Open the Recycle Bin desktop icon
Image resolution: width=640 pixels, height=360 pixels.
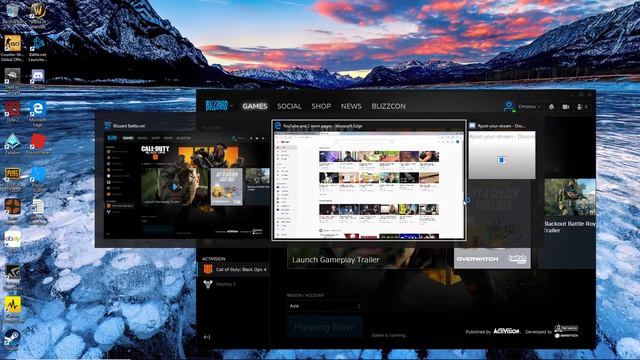point(12,13)
